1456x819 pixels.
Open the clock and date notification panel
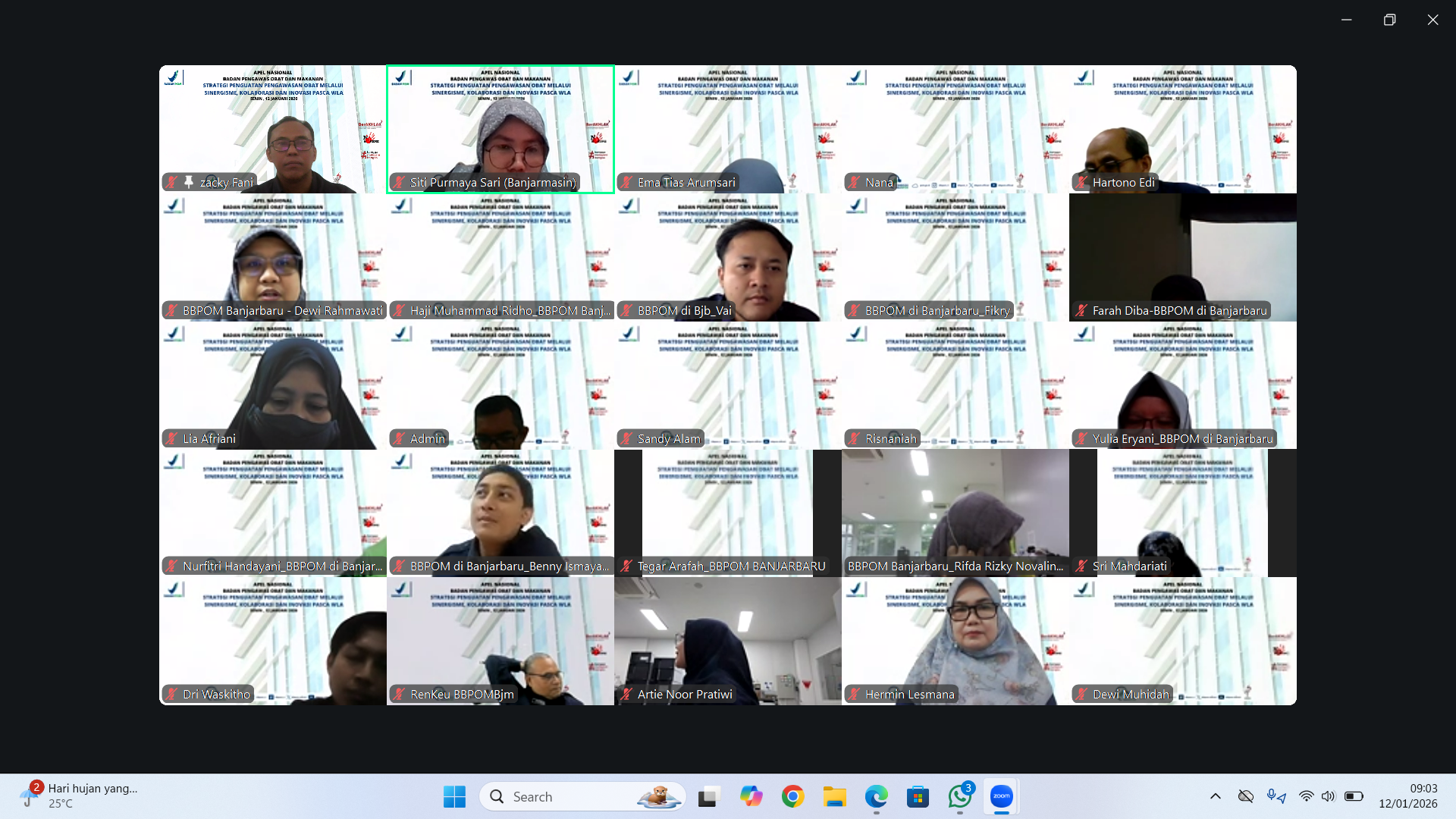[1407, 796]
